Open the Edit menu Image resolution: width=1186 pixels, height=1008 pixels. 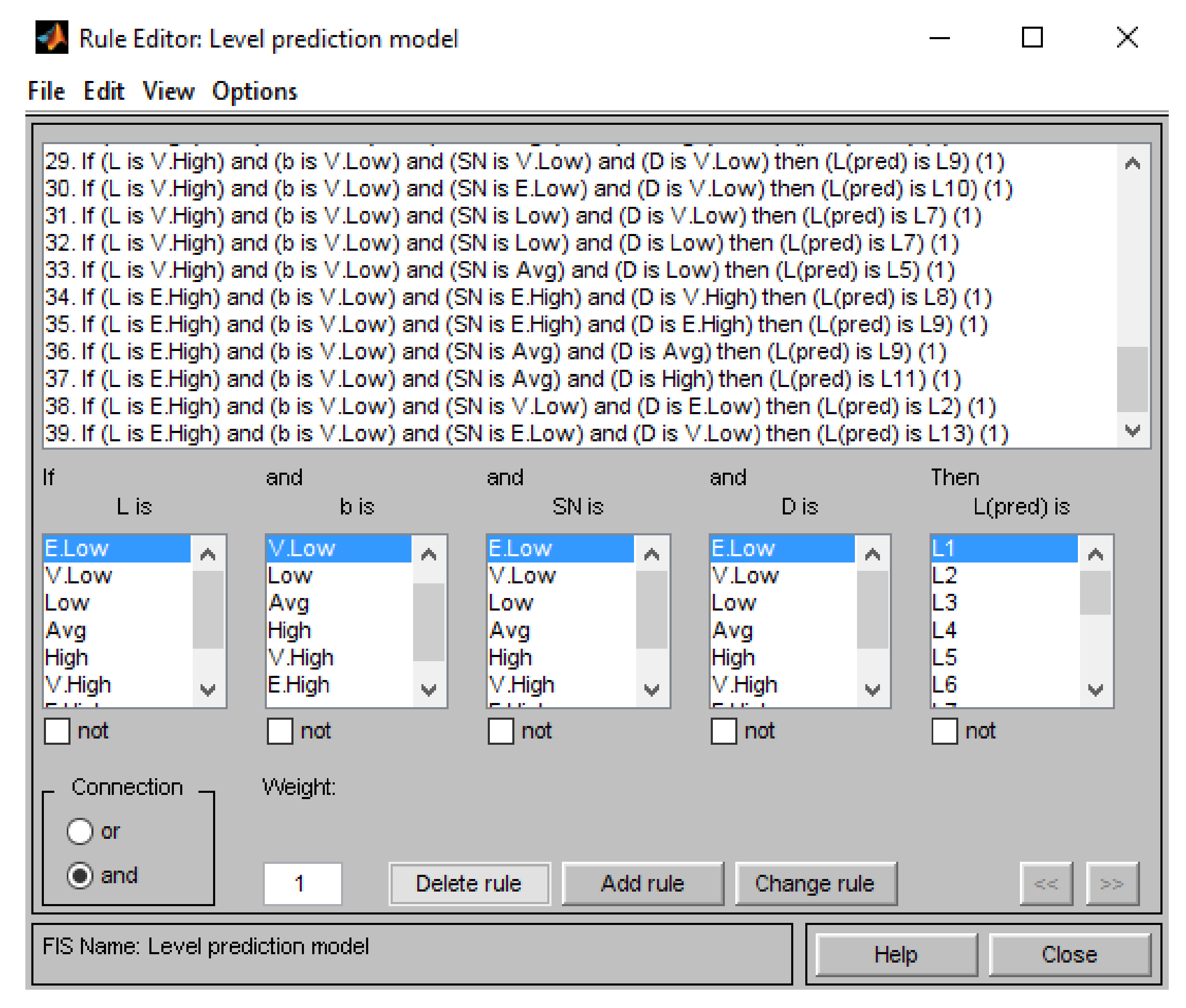point(103,91)
